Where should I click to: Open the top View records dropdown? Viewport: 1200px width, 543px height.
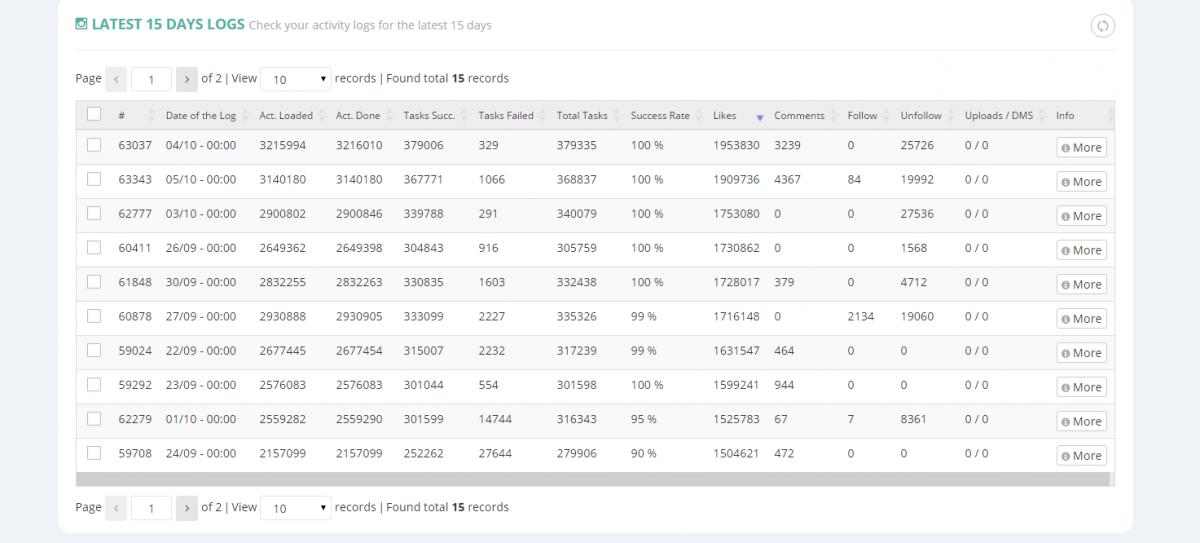tap(296, 79)
